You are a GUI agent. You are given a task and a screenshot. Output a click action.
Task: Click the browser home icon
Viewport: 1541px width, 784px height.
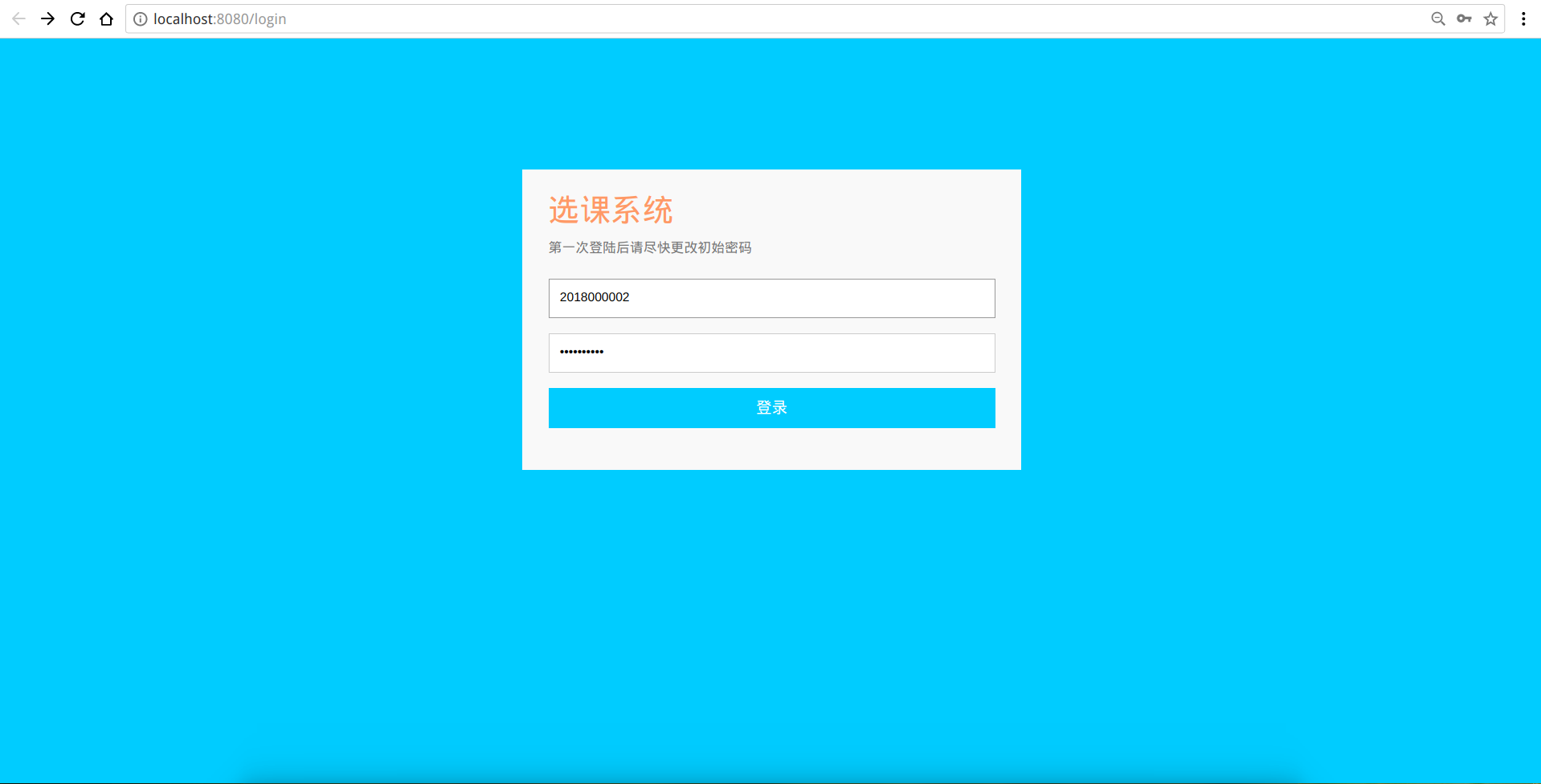(x=106, y=18)
